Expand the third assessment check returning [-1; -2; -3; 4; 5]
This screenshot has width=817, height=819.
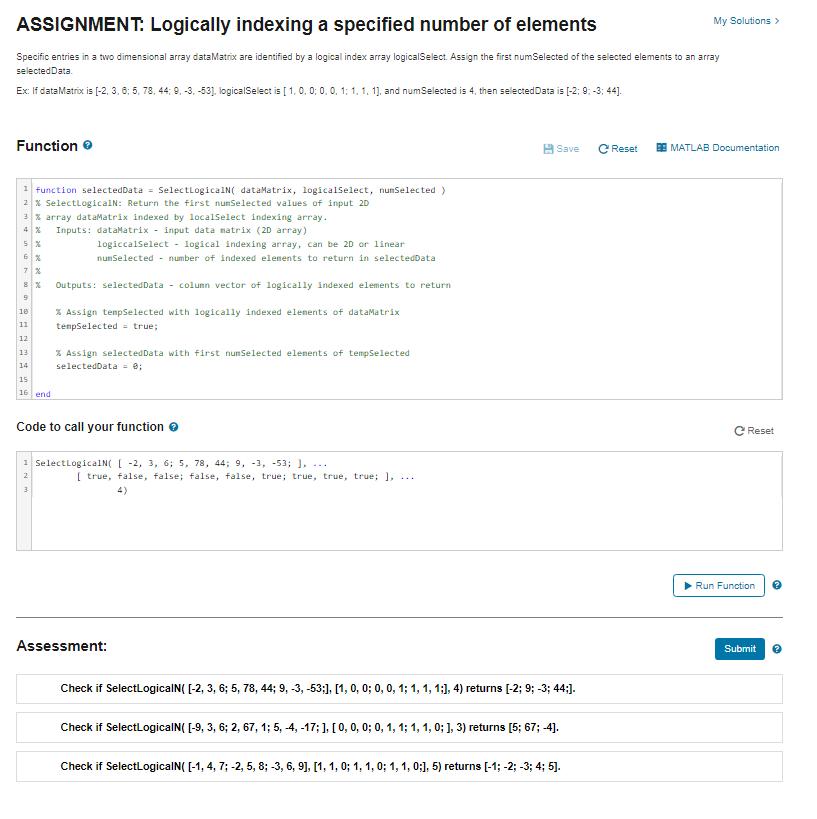(400, 766)
